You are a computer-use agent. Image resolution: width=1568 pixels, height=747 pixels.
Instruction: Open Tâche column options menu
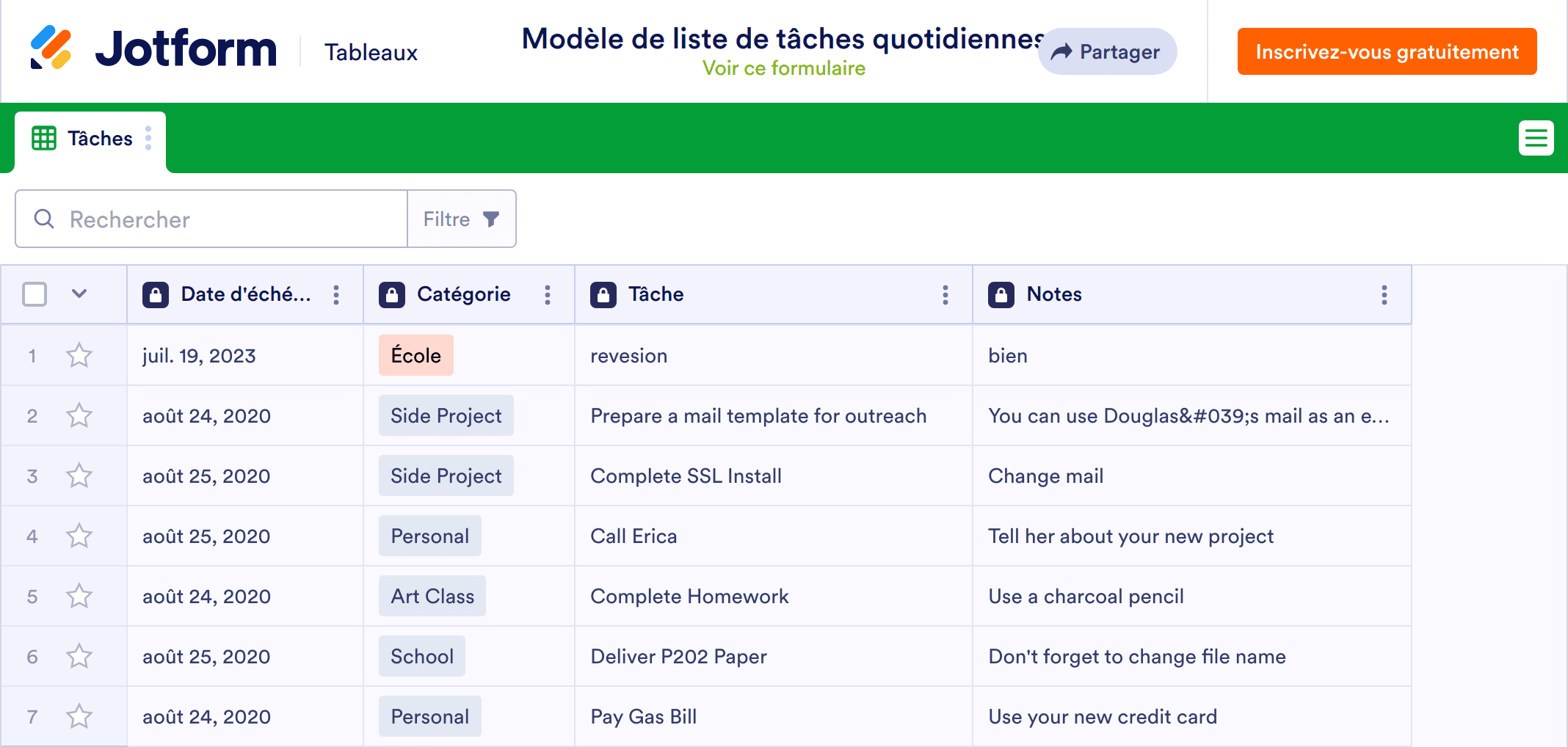click(945, 295)
